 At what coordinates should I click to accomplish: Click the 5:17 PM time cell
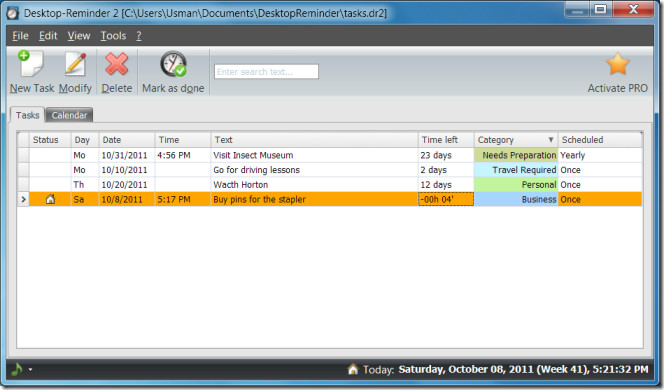point(183,199)
